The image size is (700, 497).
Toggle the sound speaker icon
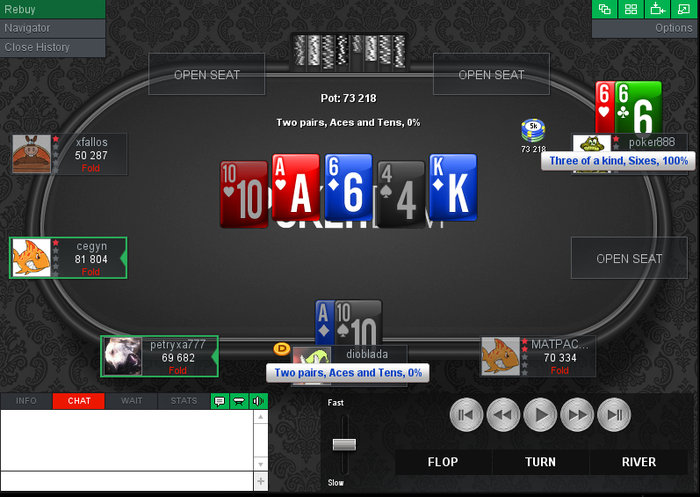pos(258,401)
